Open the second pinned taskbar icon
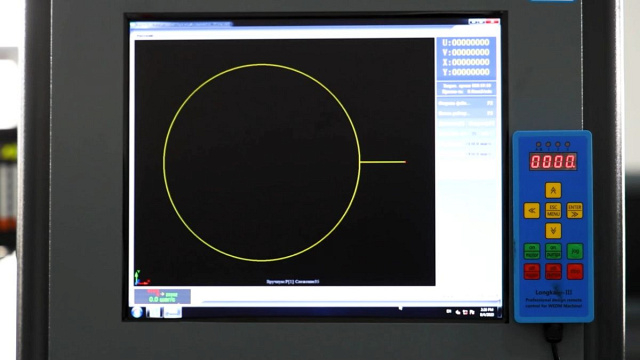640x360 pixels. [x=172, y=313]
